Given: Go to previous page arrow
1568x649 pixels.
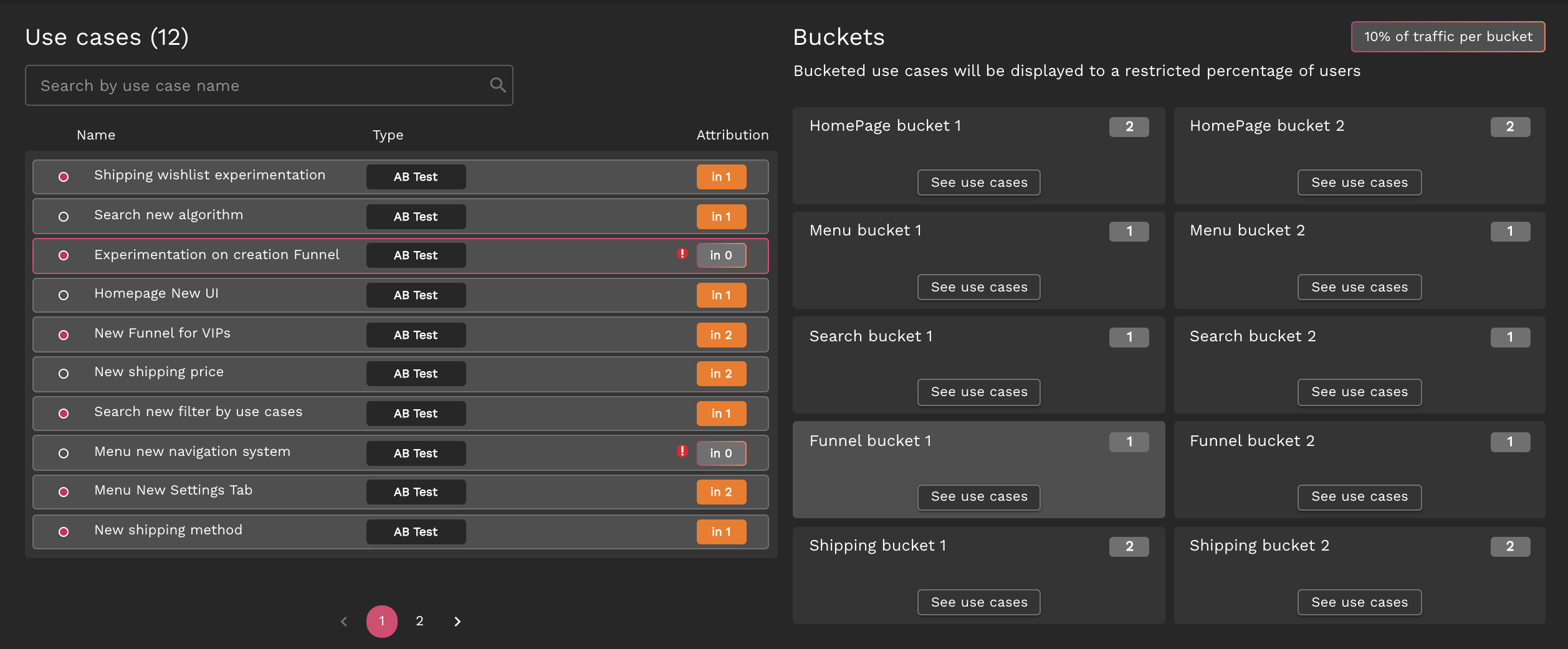Looking at the screenshot, I should coord(344,621).
